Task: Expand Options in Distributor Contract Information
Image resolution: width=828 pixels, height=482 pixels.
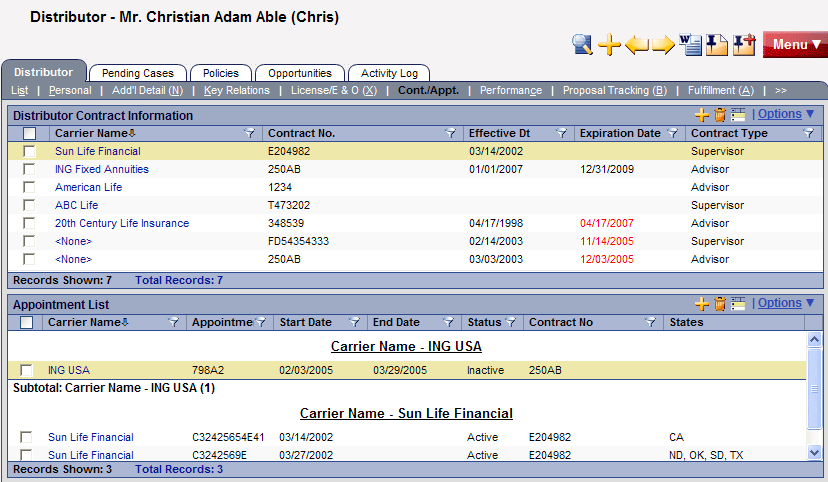Action: 786,114
